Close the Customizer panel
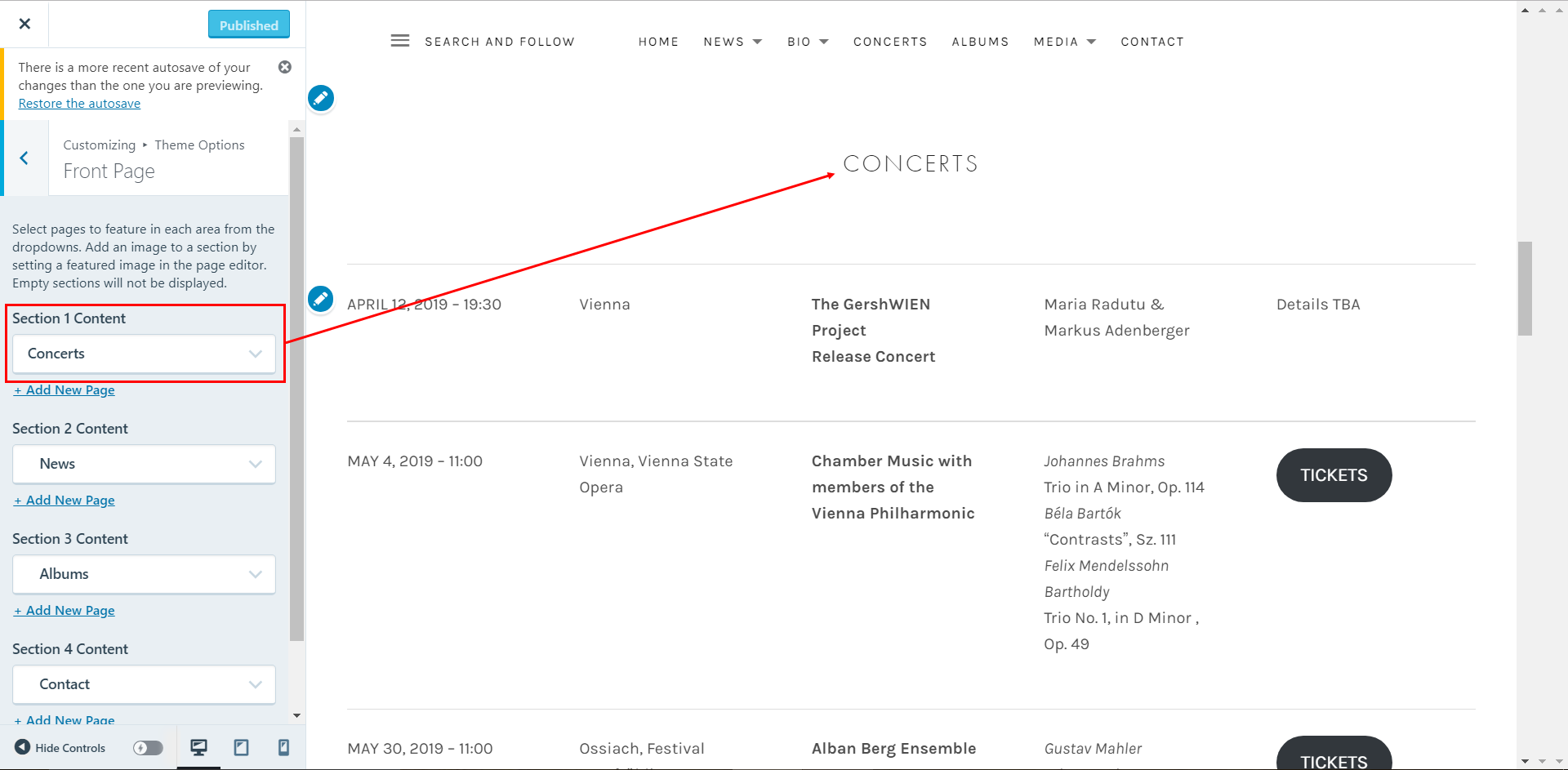Image resolution: width=1568 pixels, height=770 pixels. [24, 24]
